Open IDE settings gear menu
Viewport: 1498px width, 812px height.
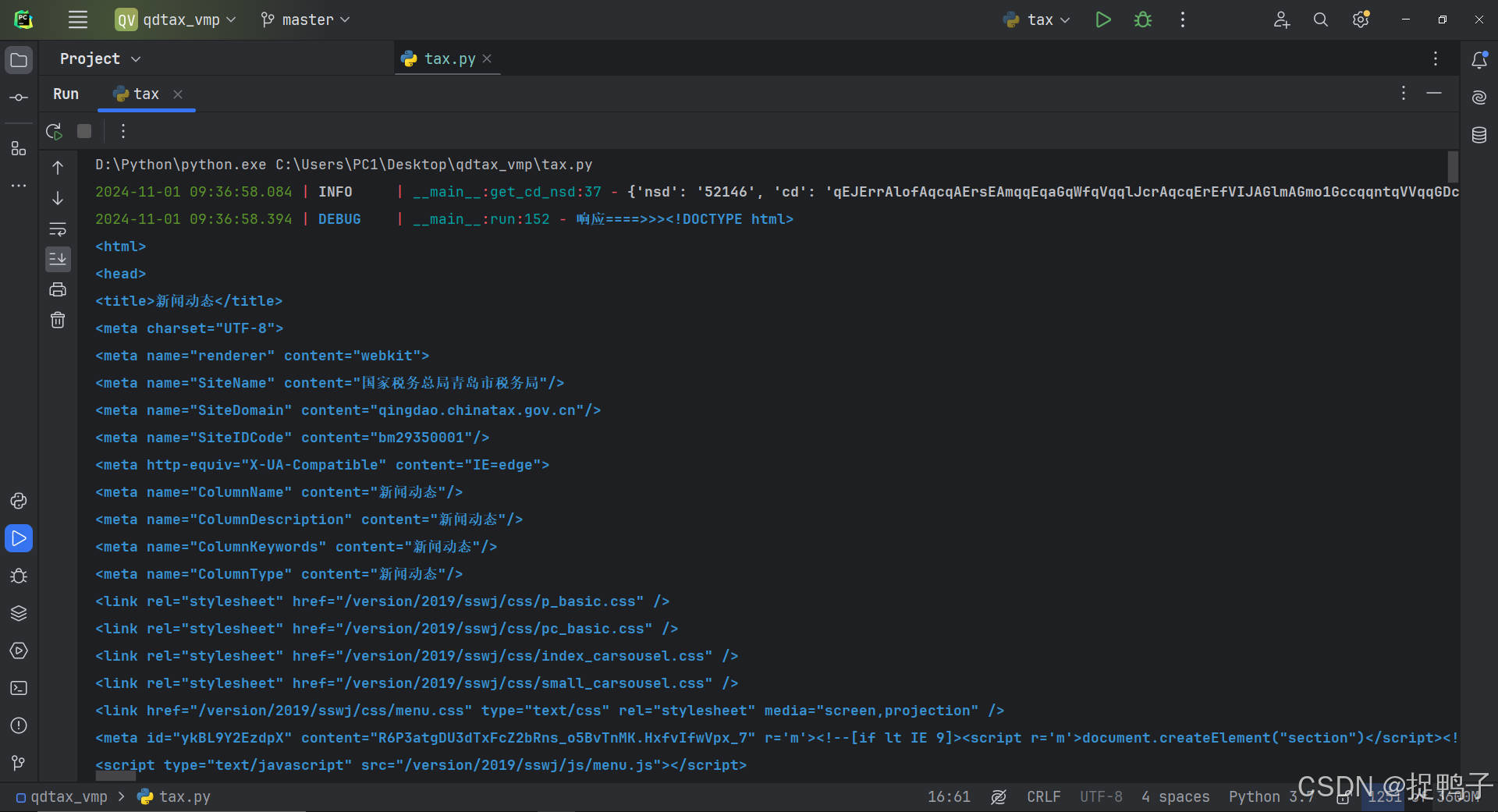(x=1361, y=20)
